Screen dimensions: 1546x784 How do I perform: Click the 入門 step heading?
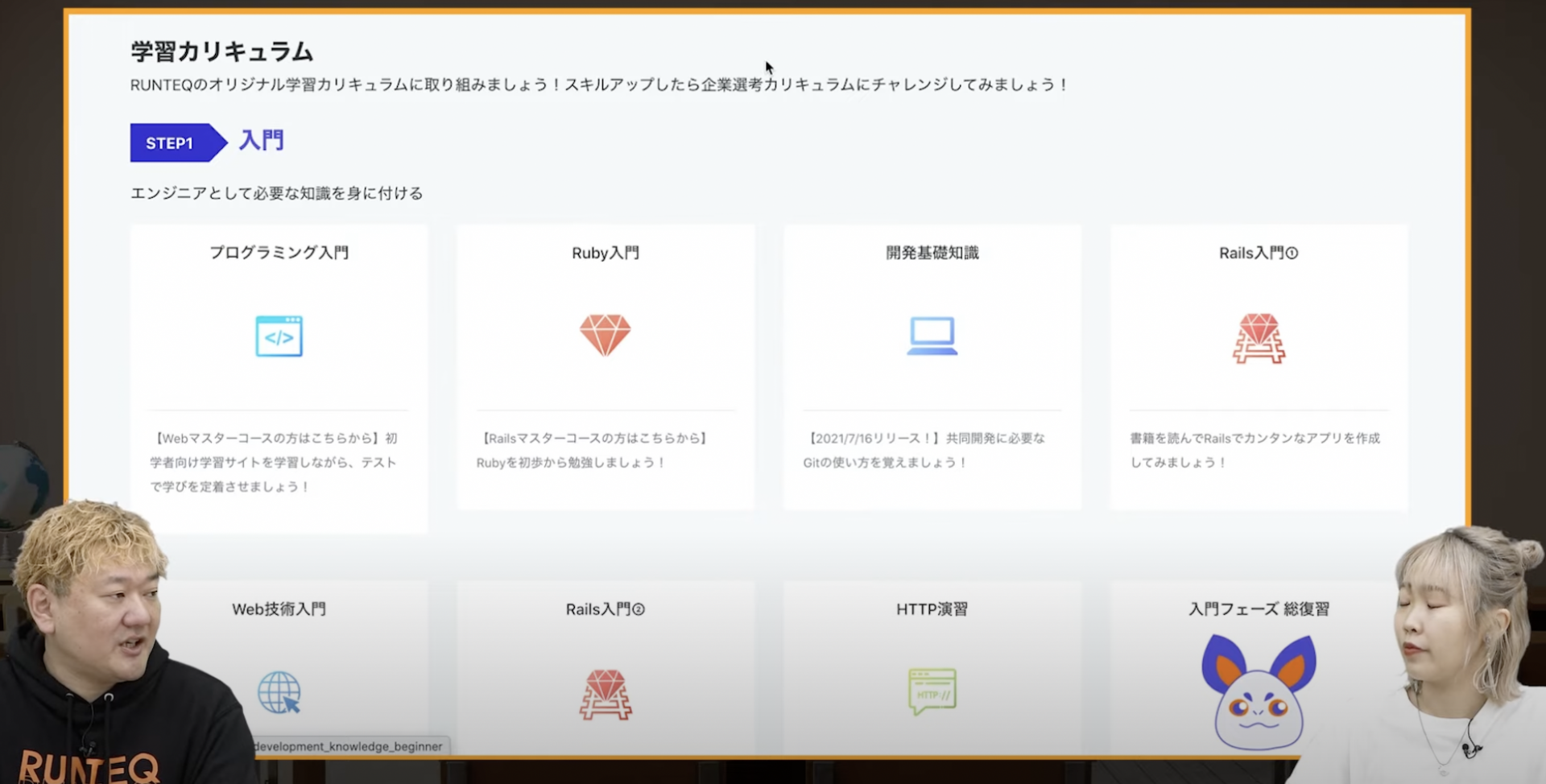click(x=262, y=141)
